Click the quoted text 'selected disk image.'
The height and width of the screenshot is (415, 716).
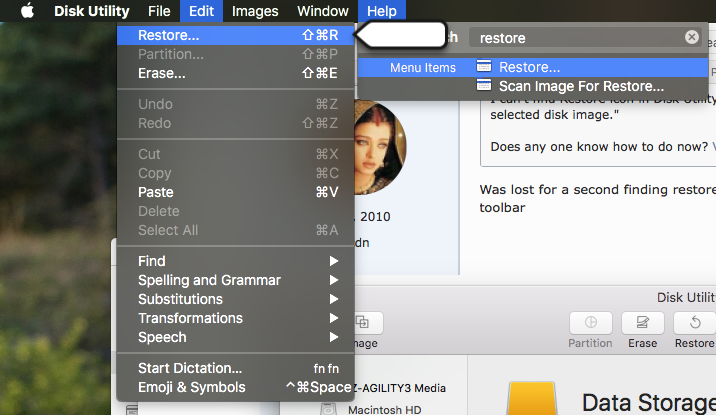pyautogui.click(x=554, y=115)
